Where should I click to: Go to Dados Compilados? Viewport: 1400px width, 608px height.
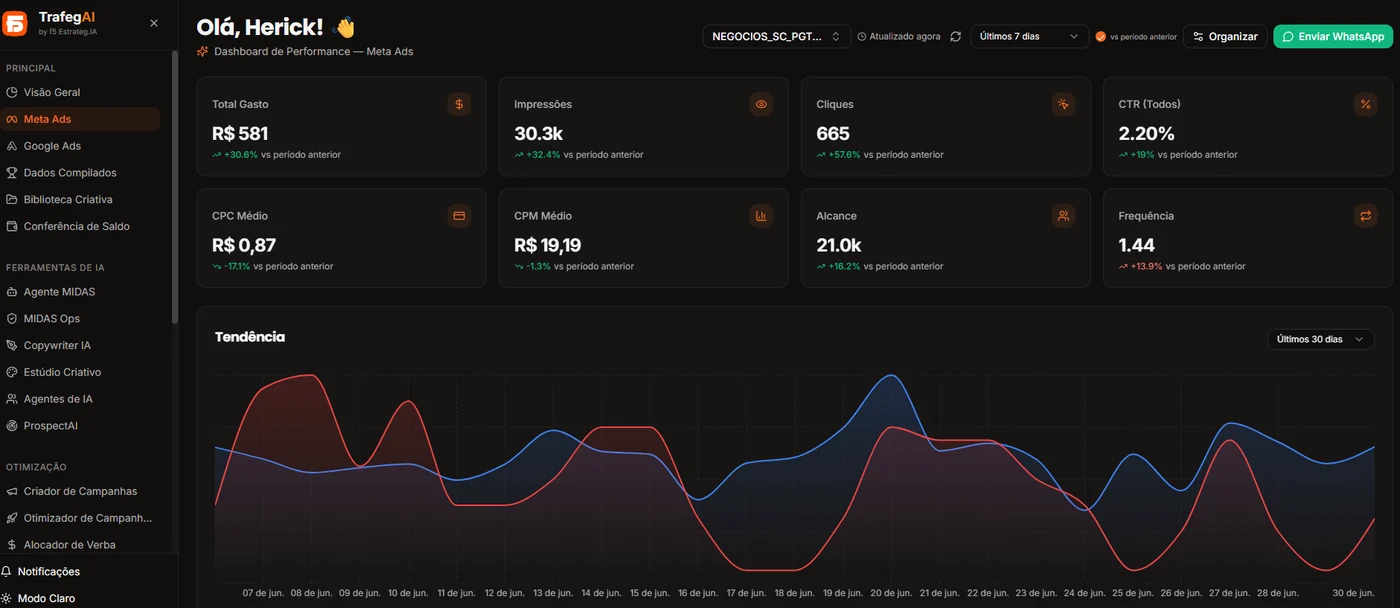click(80, 173)
